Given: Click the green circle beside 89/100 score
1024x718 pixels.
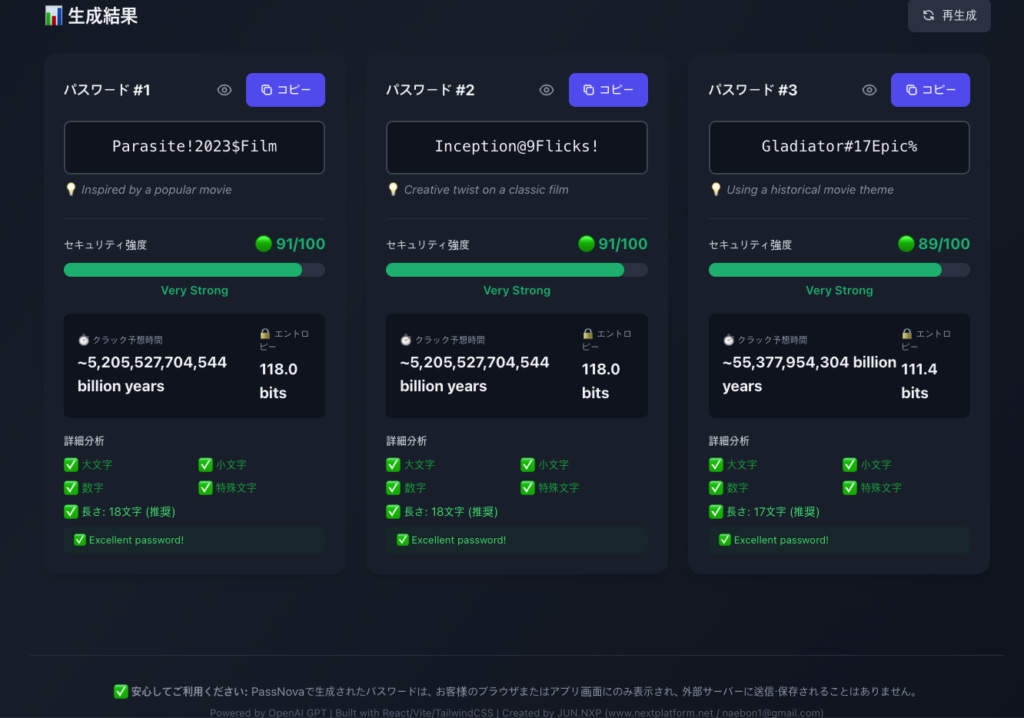Looking at the screenshot, I should click(906, 244).
